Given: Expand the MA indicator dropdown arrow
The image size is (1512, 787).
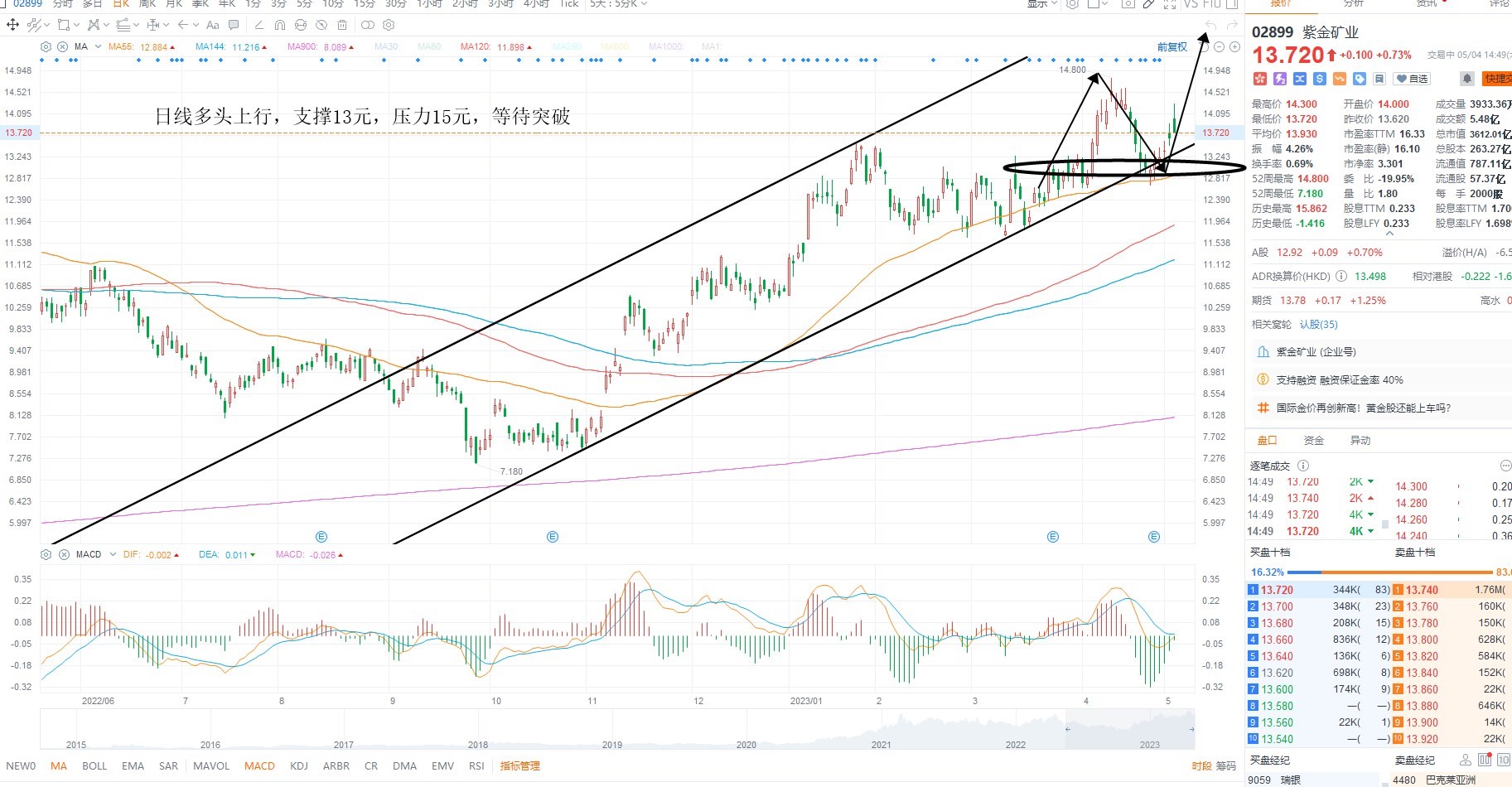Looking at the screenshot, I should tap(98, 47).
